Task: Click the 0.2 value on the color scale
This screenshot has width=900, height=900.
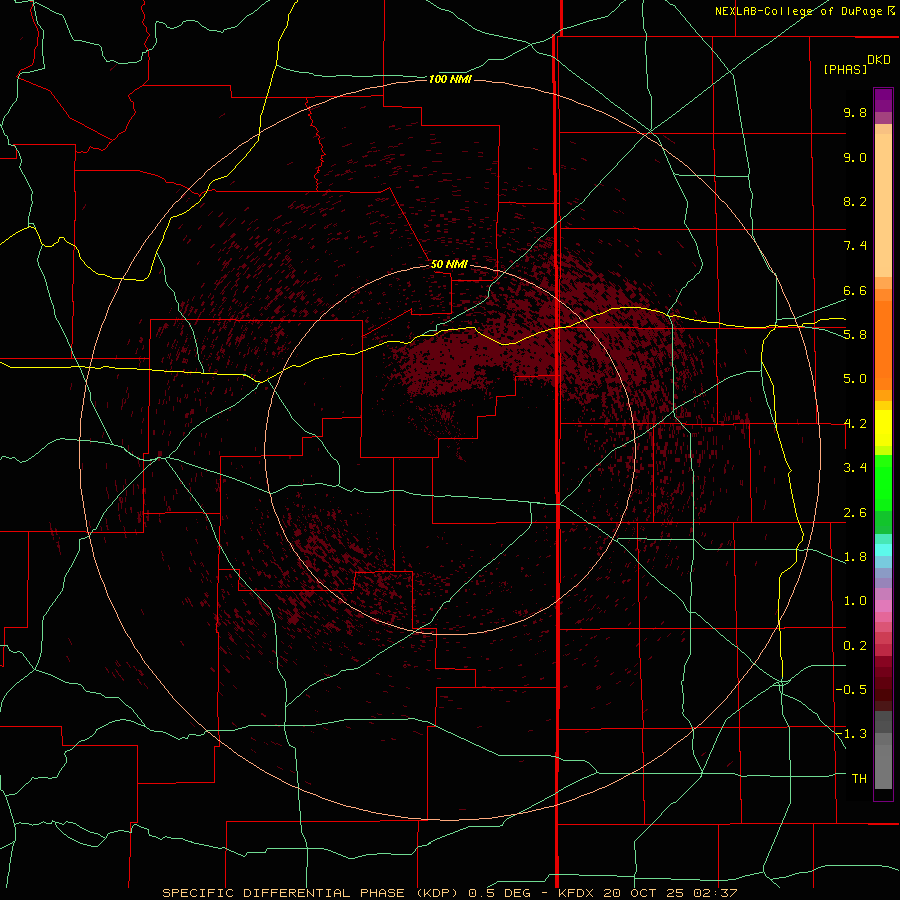Action: 855,646
